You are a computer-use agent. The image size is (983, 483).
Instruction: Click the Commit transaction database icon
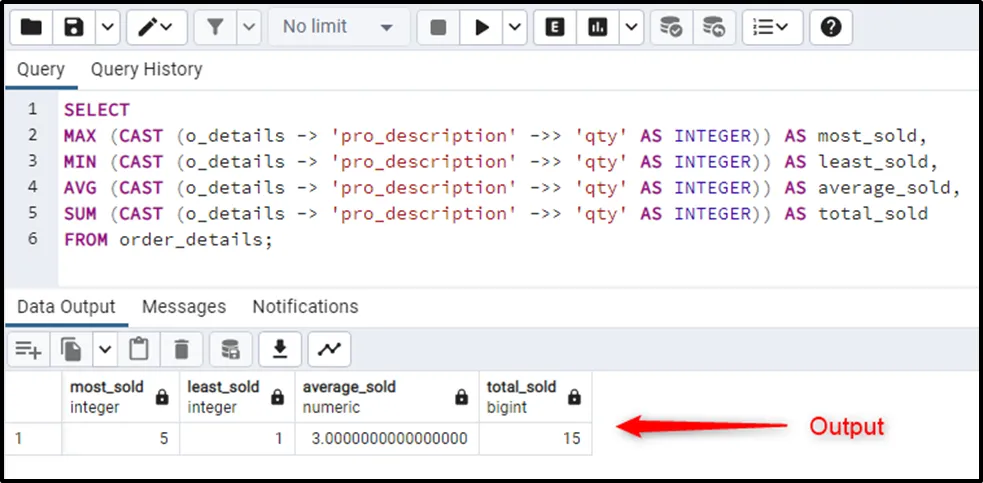click(673, 27)
